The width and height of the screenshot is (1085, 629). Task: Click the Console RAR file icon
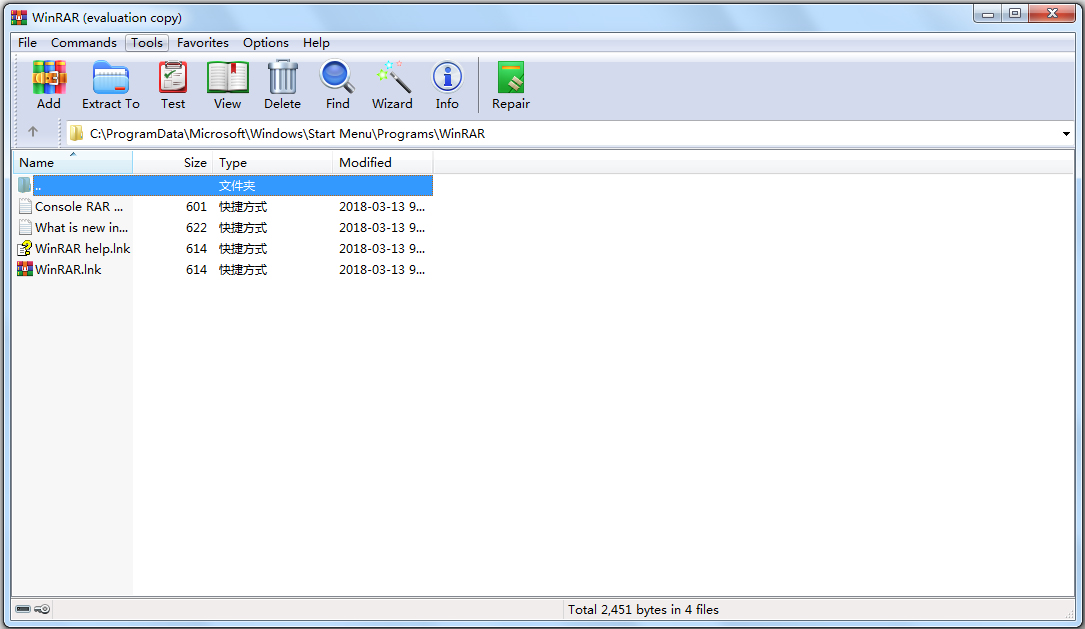[x=25, y=206]
